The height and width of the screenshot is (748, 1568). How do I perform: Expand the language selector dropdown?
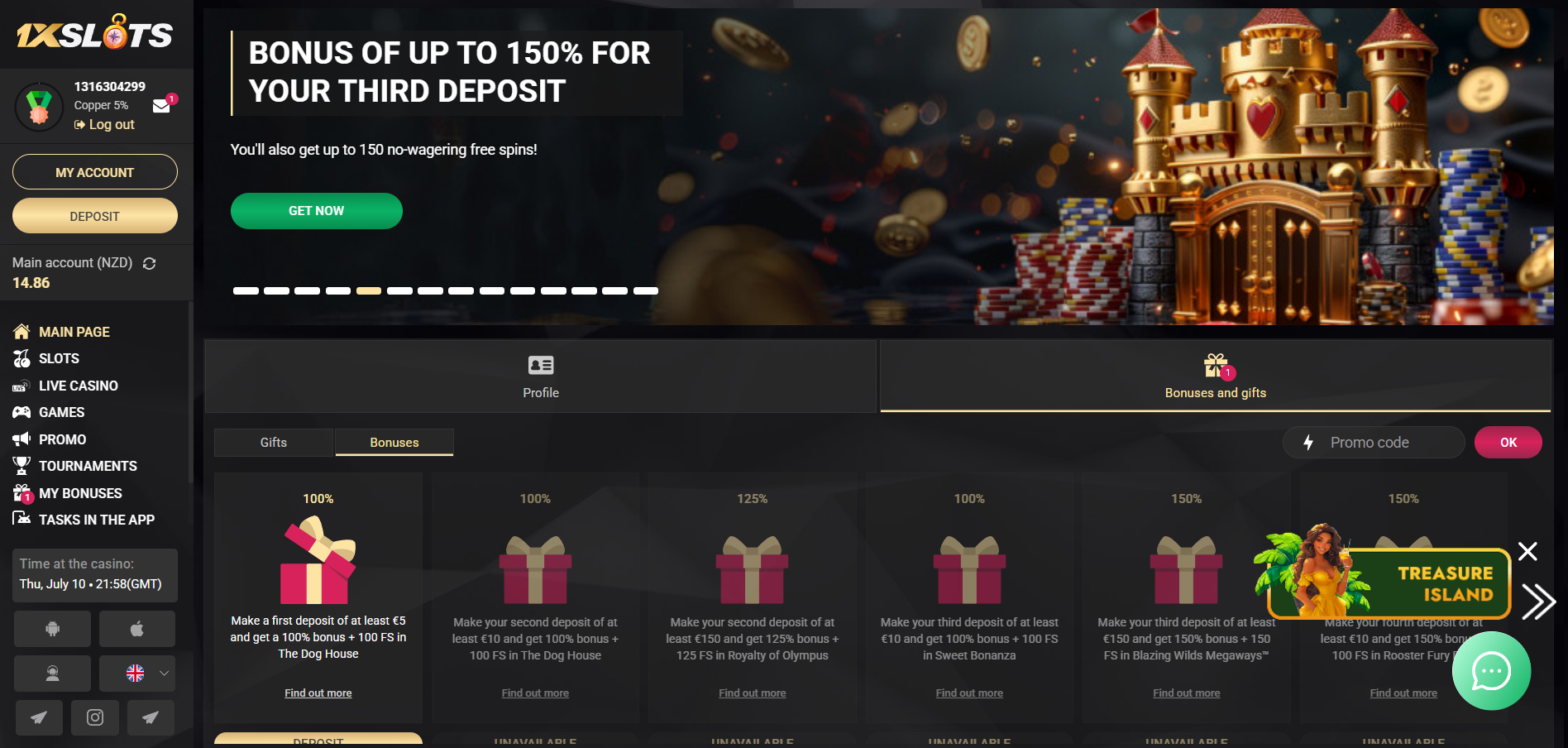pos(137,674)
